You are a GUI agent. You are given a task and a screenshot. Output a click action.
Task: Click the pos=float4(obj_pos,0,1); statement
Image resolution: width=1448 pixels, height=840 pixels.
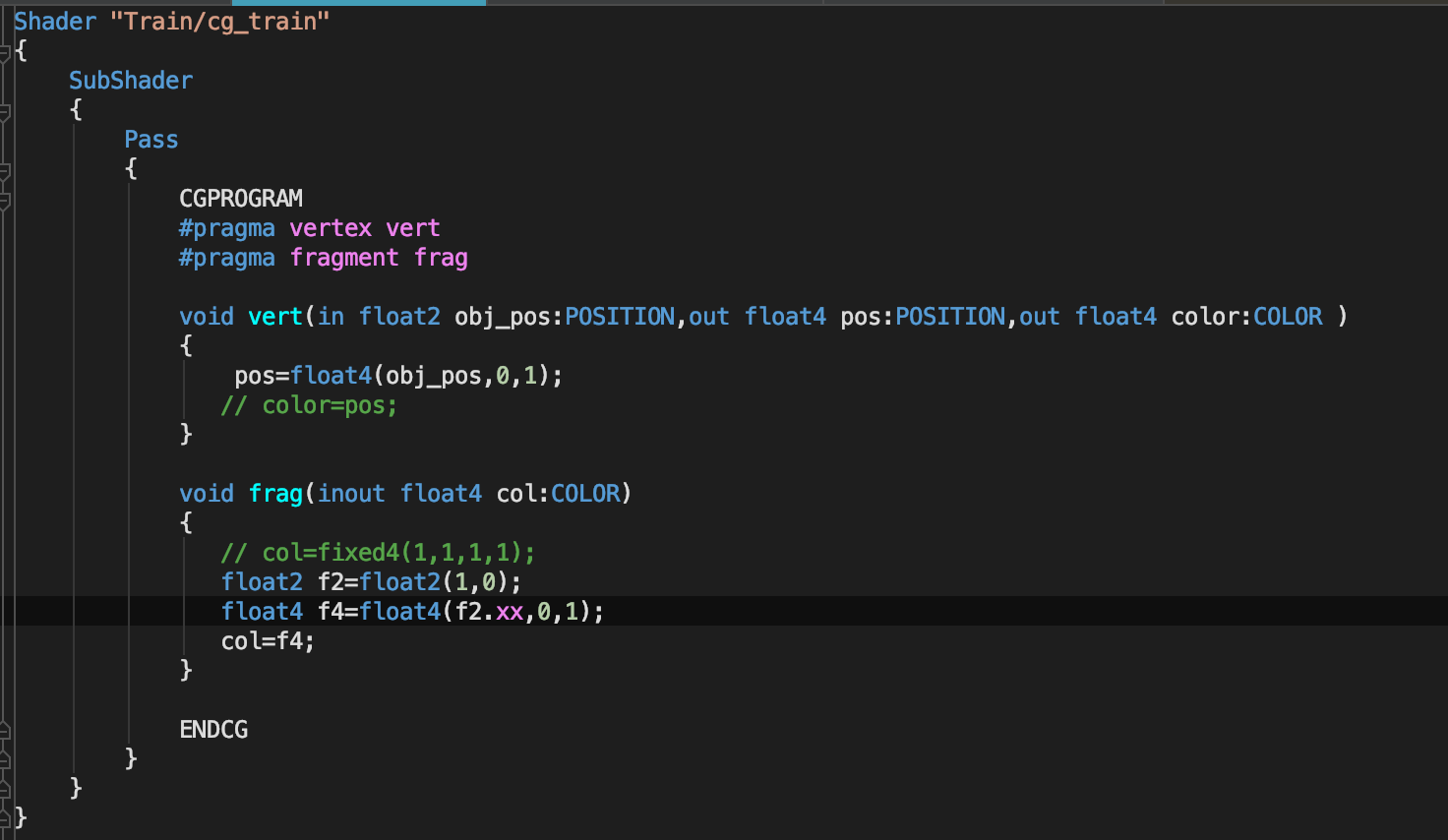[398, 376]
